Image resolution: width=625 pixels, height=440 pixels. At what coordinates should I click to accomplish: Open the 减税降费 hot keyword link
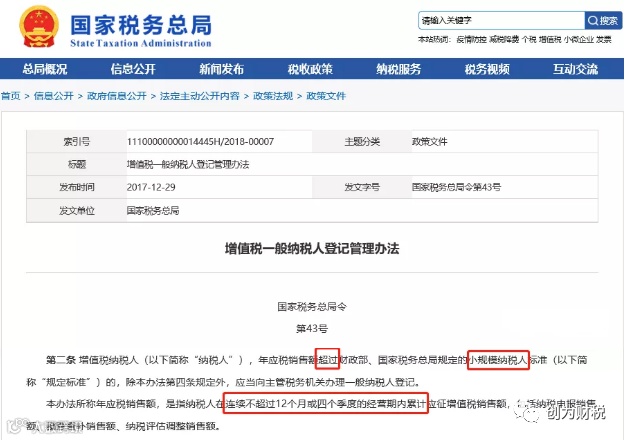coord(504,39)
